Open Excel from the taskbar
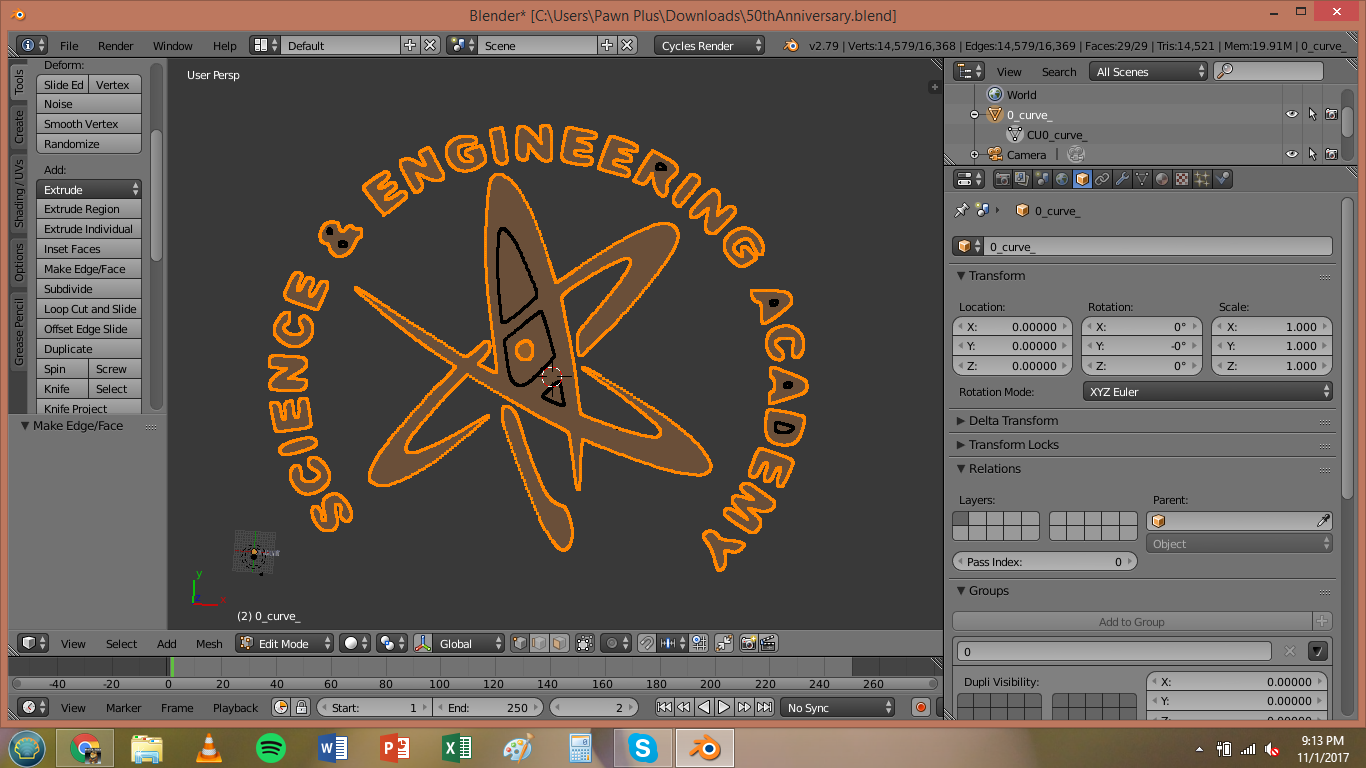The image size is (1366, 768). pos(456,747)
